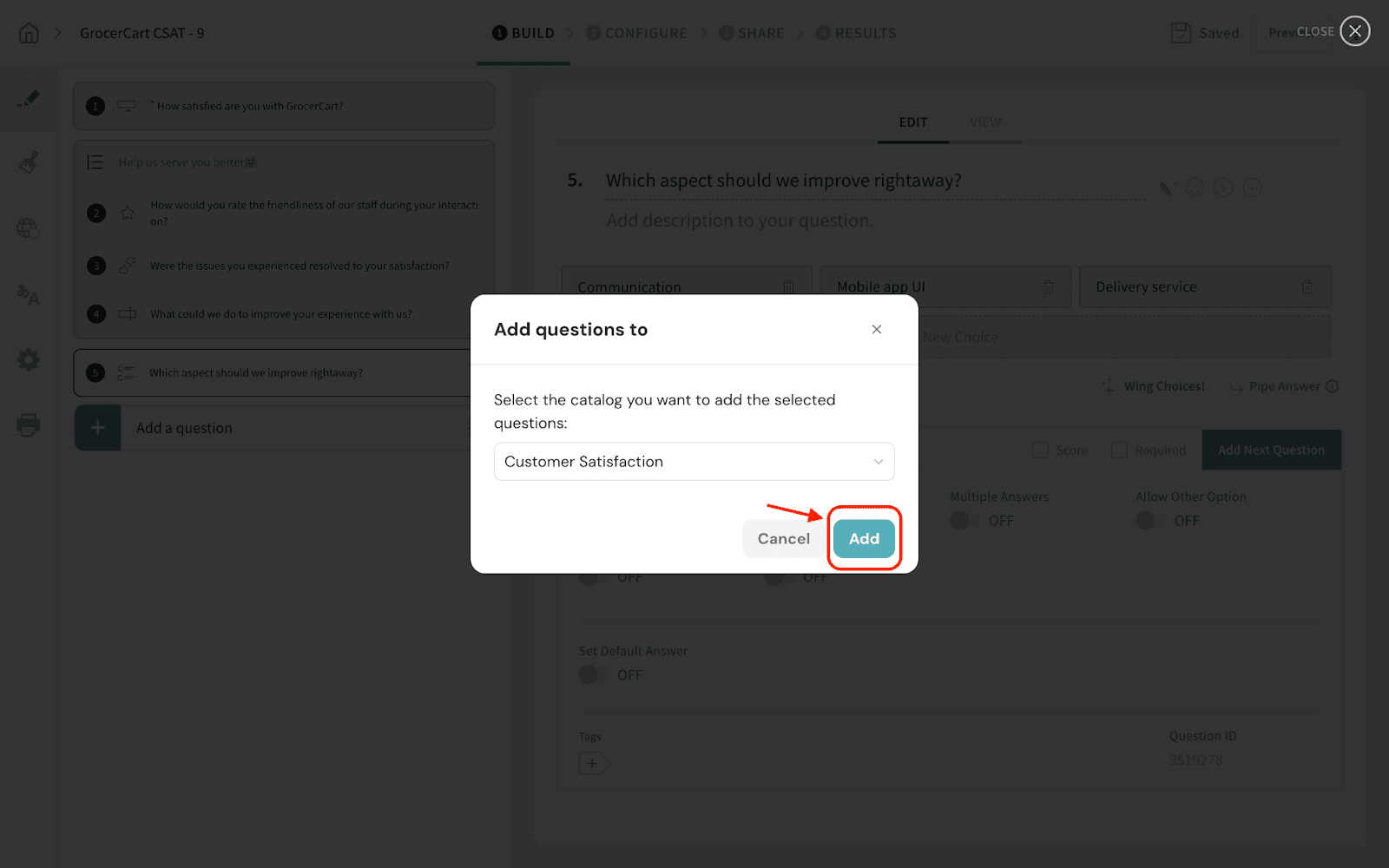Click the home icon in breadcrumb
This screenshot has width=1389, height=868.
29,33
